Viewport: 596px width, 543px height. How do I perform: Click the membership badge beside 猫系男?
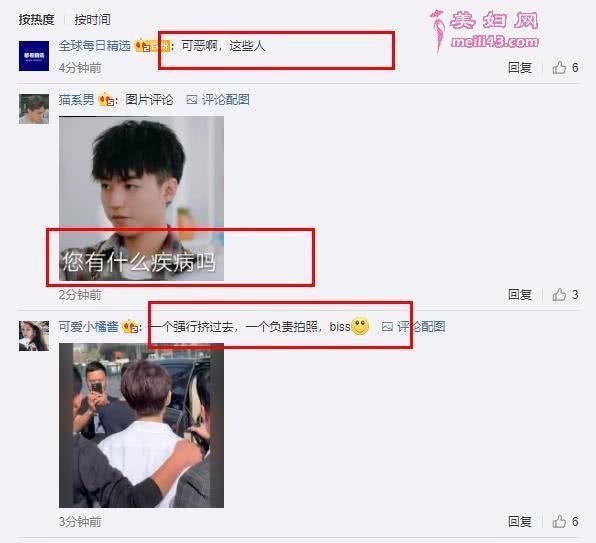click(106, 100)
